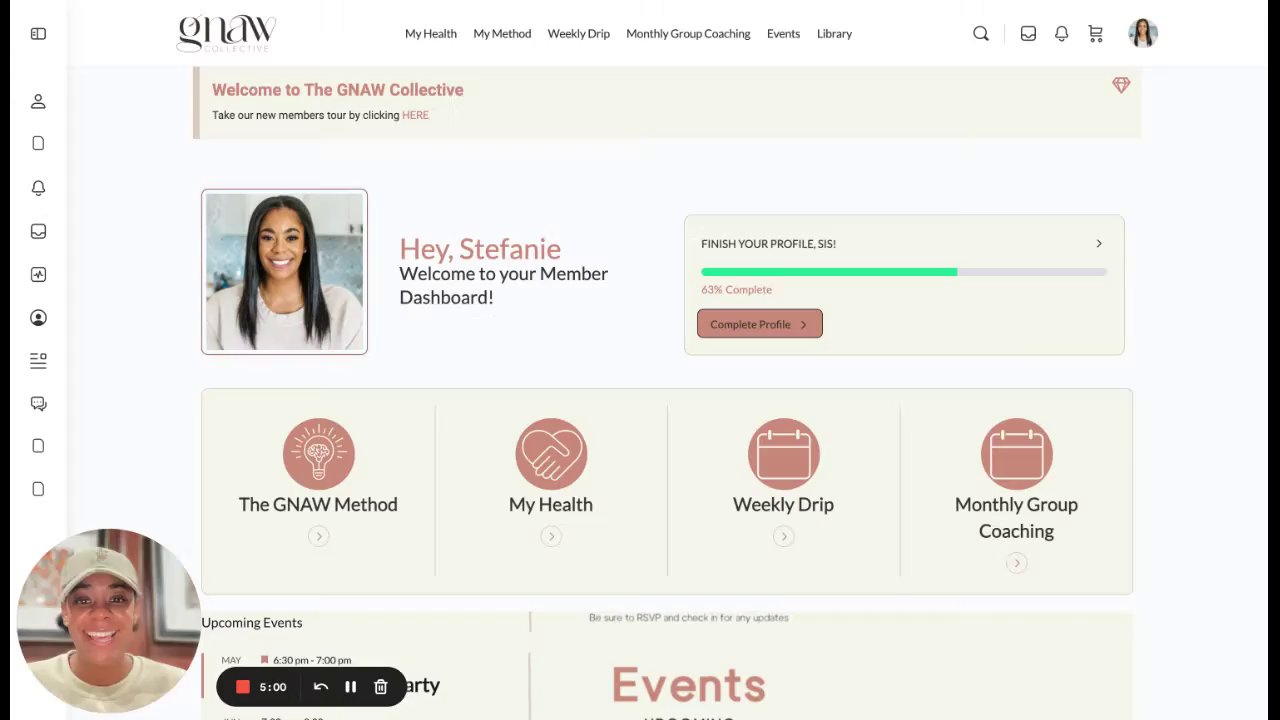This screenshot has width=1280, height=720.
Task: Click the bookmark flag beside 6:30 pm event
Action: coord(264,660)
